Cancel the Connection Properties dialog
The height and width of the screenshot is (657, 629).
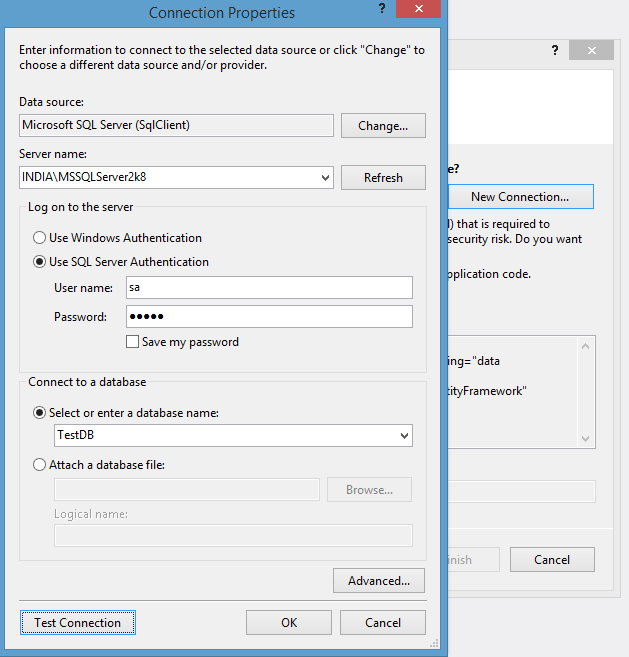coord(383,623)
